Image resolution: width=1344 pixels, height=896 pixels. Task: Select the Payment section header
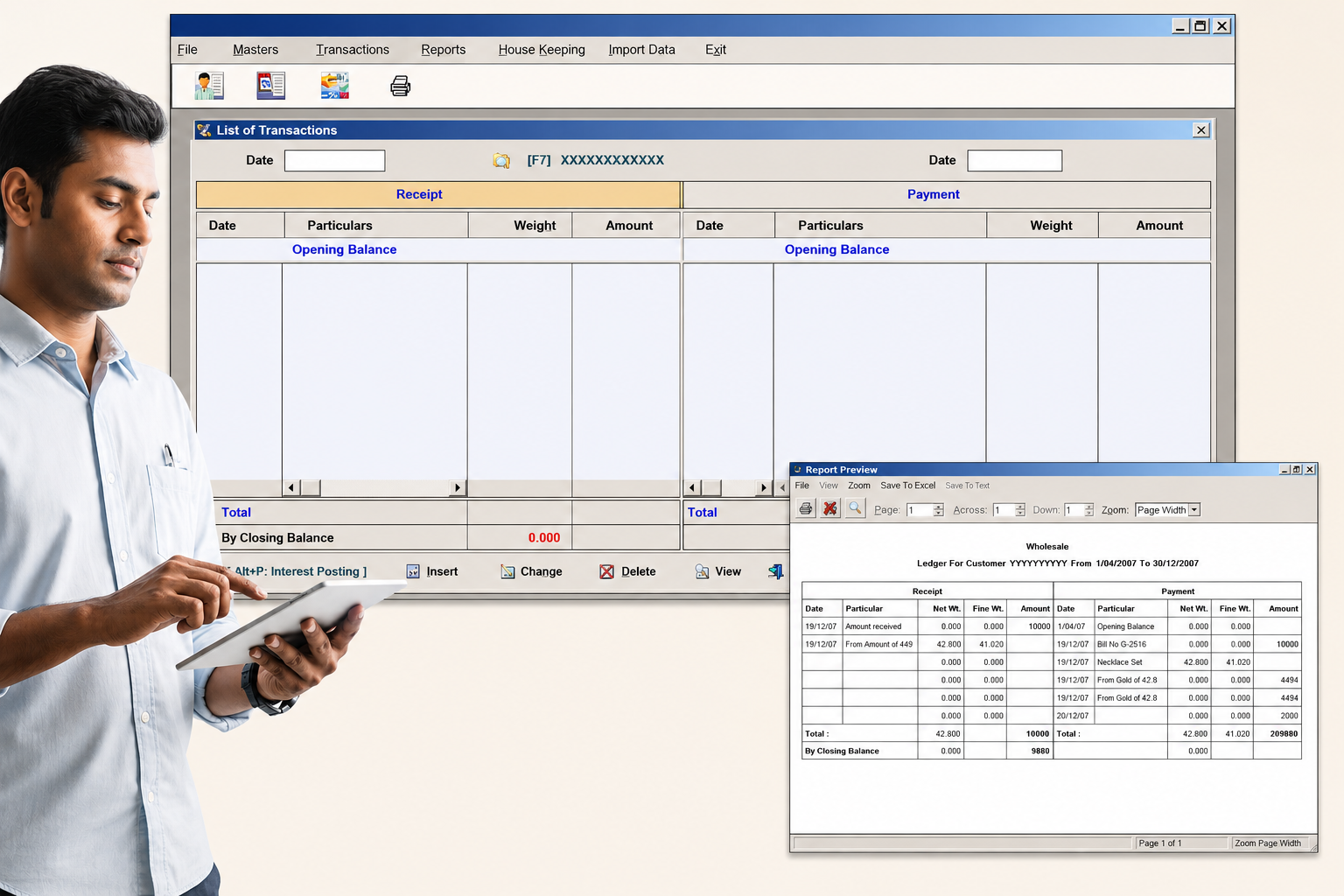[x=947, y=194]
